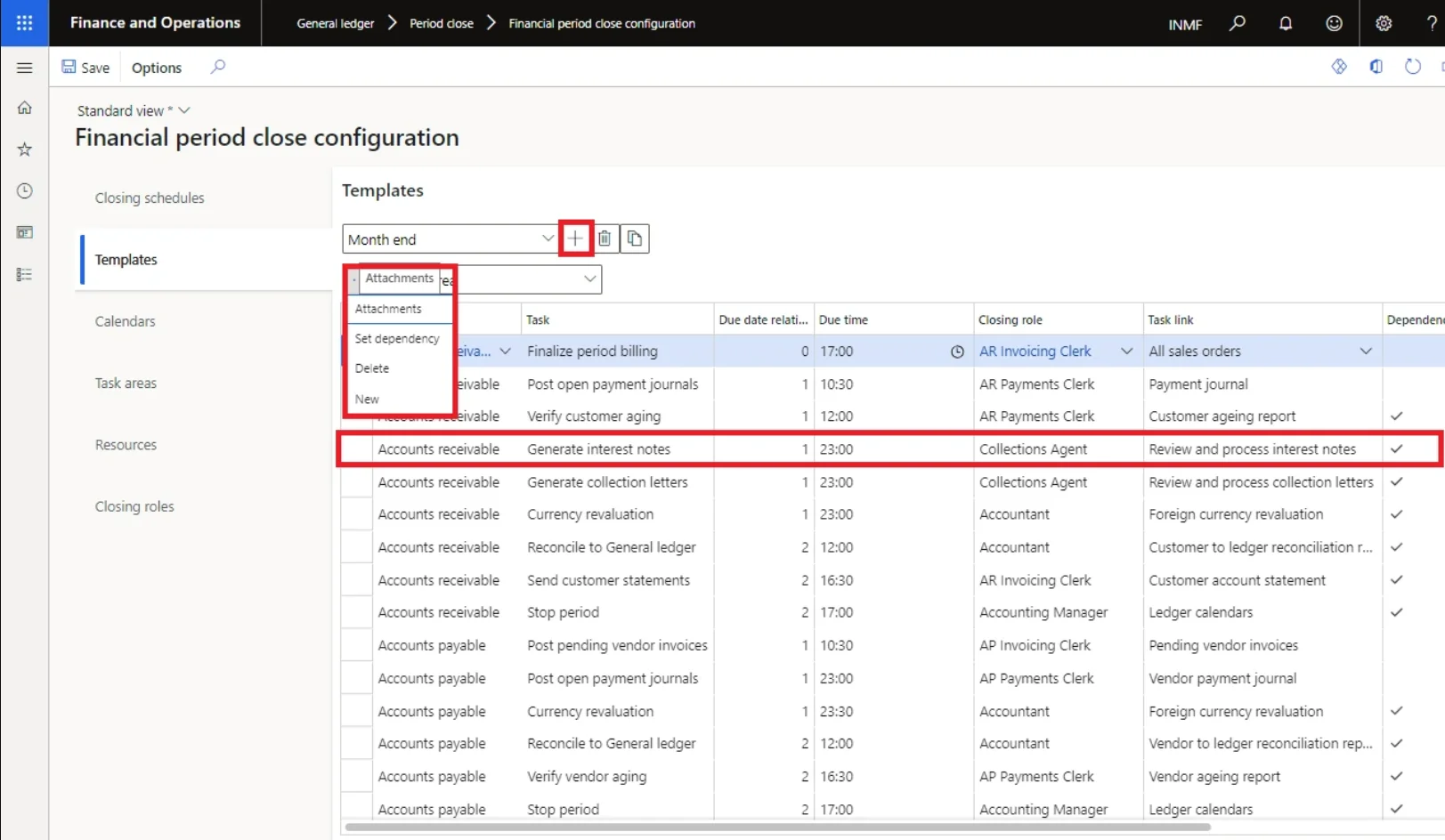Open Favorites star in sidebar
This screenshot has width=1445, height=840.
(24, 149)
